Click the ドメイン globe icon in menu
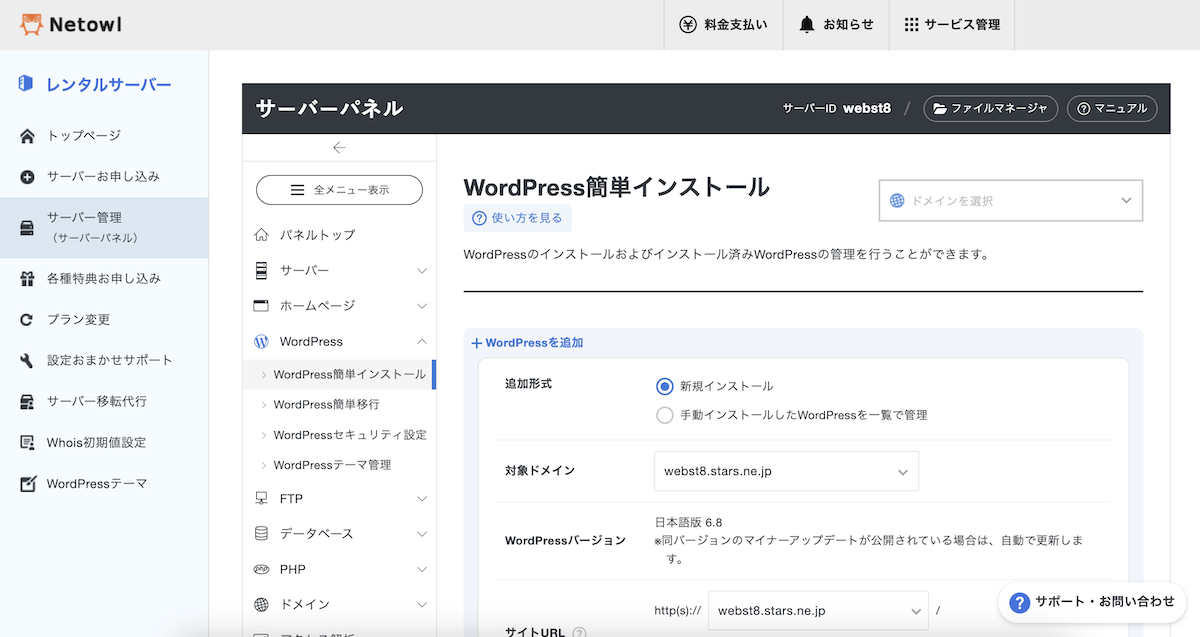This screenshot has width=1200, height=637. (x=261, y=605)
